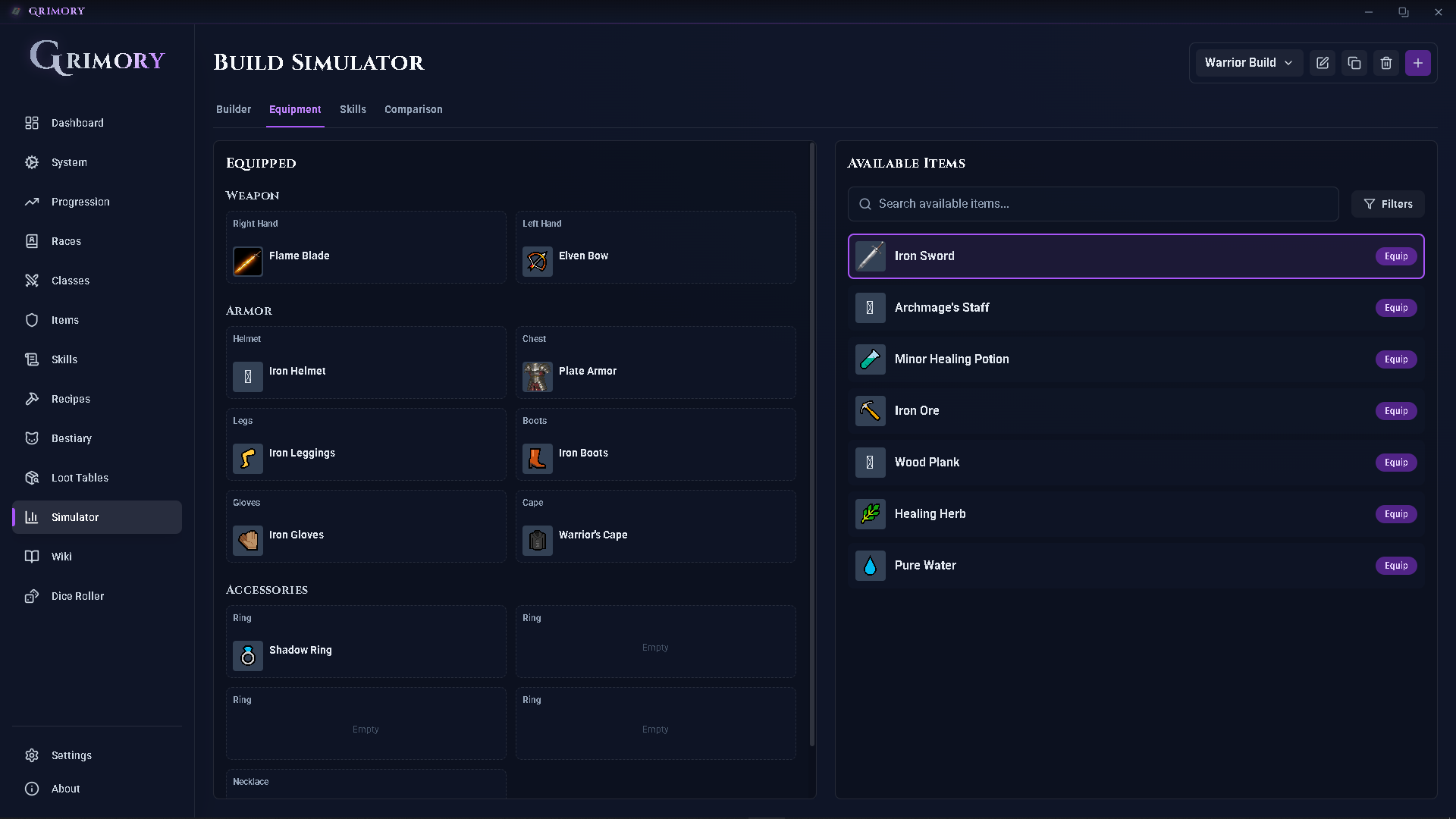Open Loot Tables in the sidebar
The image size is (1456, 819).
(80, 478)
